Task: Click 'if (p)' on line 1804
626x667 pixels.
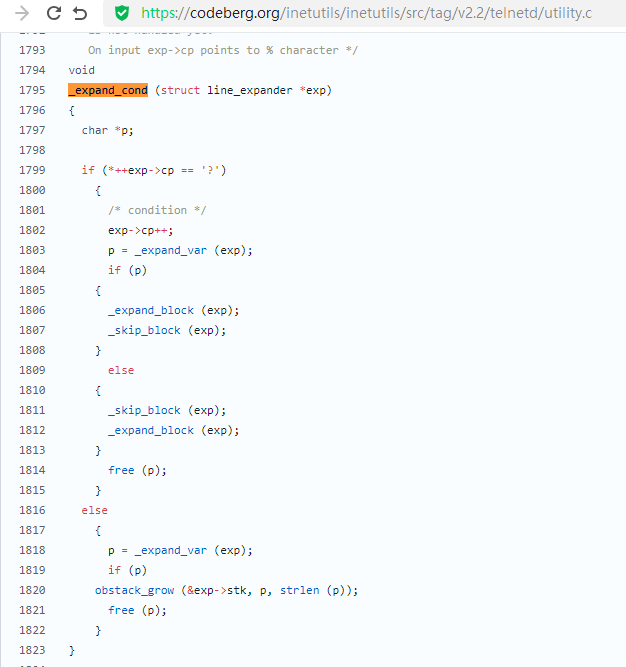Action: tap(127, 270)
